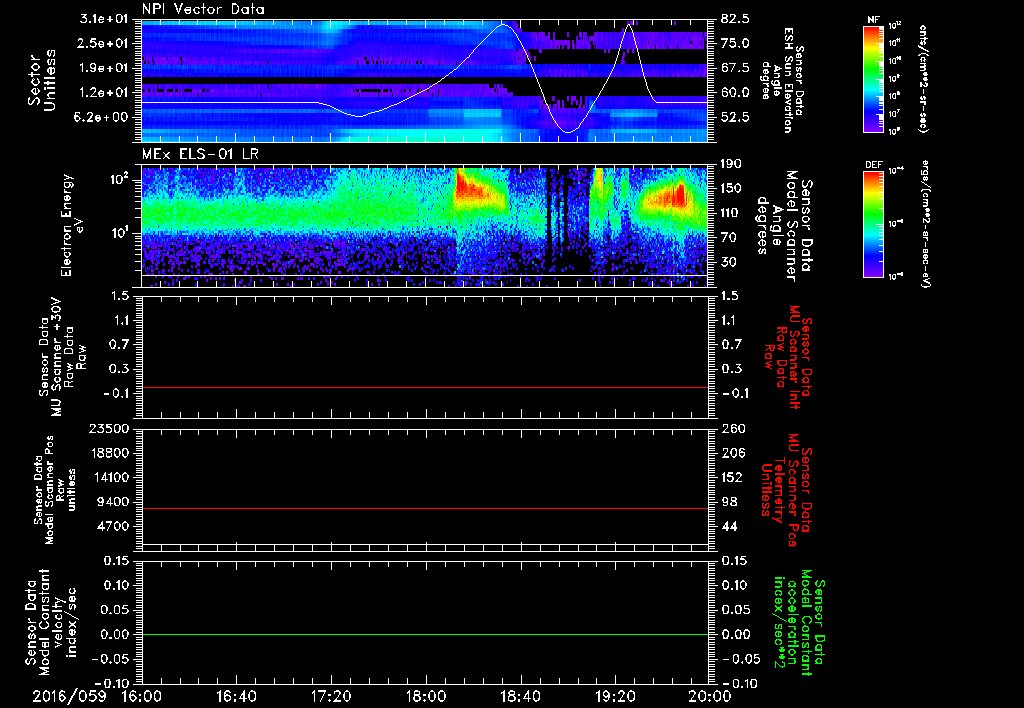Click the 14100 scanner position axis value

110,477
